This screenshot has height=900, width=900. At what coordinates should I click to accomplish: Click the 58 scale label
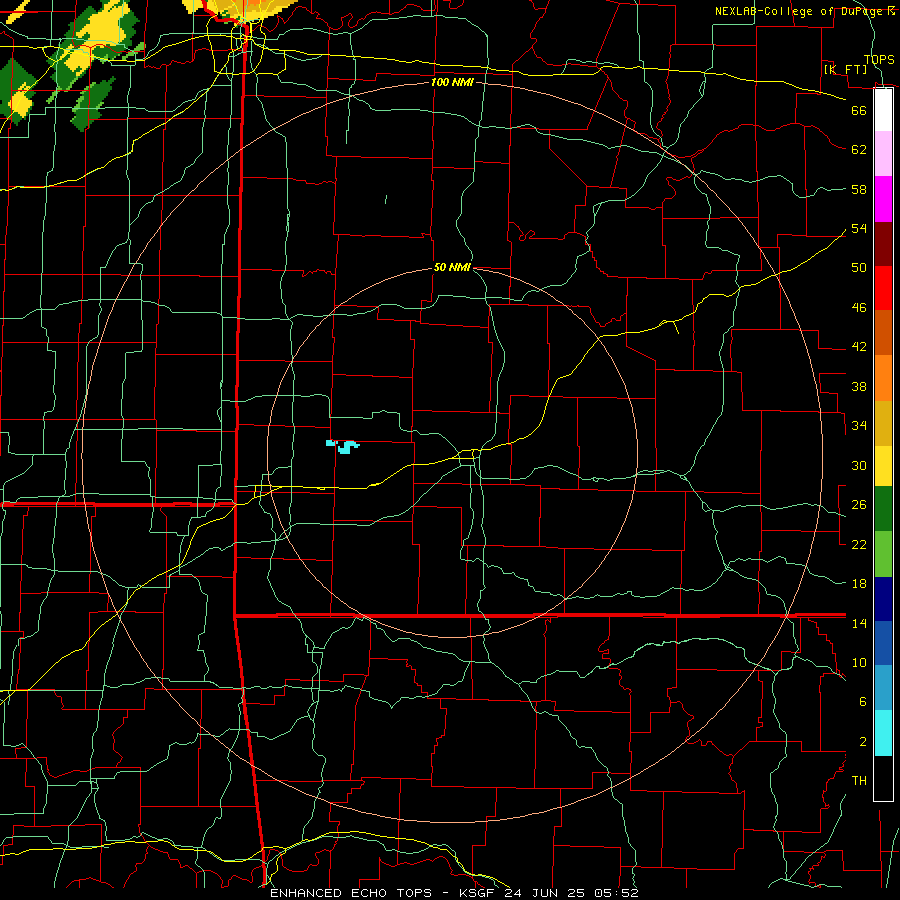tap(859, 189)
